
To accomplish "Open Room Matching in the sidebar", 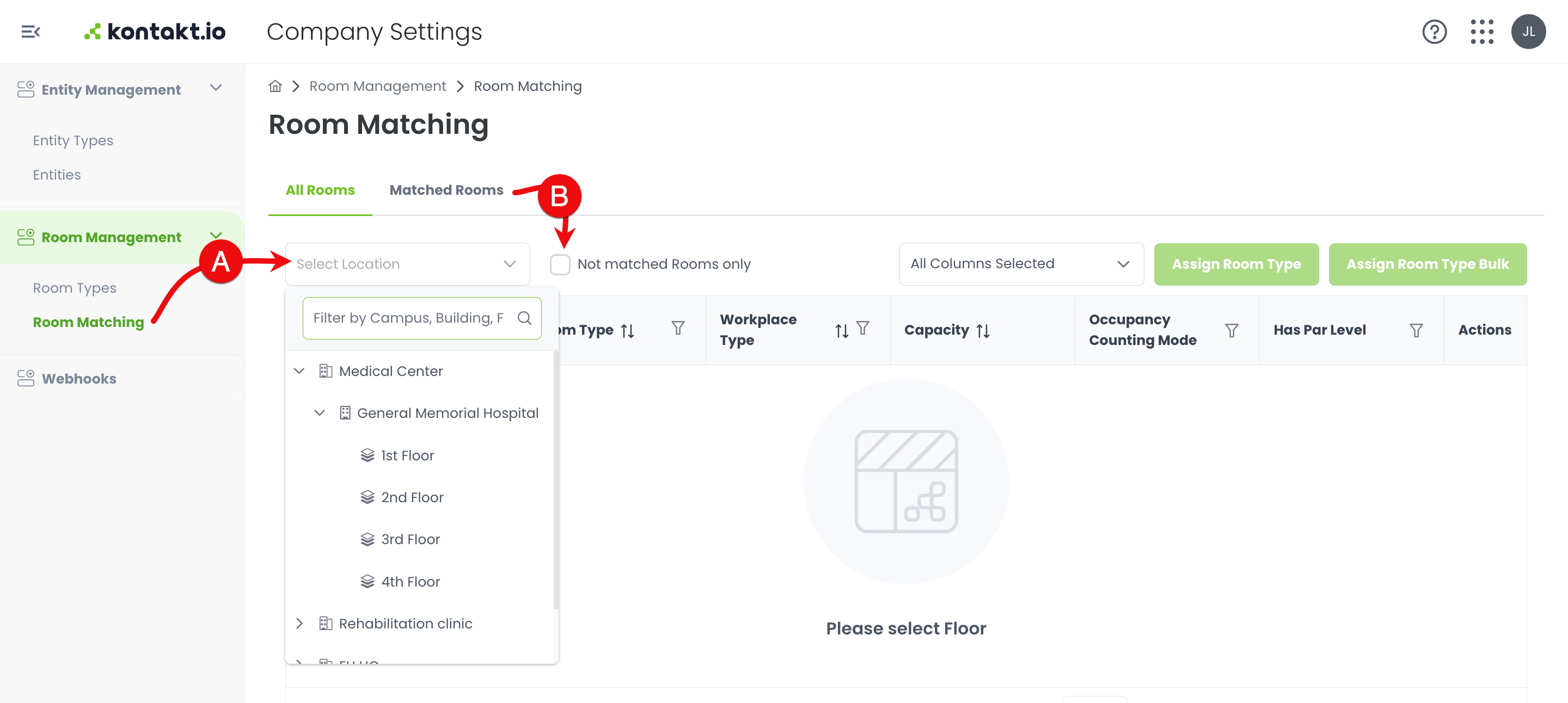I will 88,322.
